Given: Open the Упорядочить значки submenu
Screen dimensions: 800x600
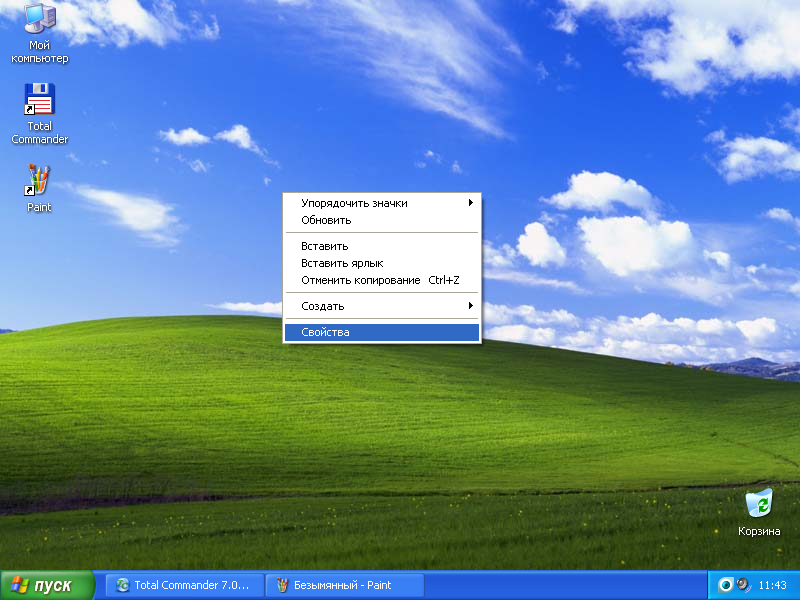Looking at the screenshot, I should tap(382, 203).
